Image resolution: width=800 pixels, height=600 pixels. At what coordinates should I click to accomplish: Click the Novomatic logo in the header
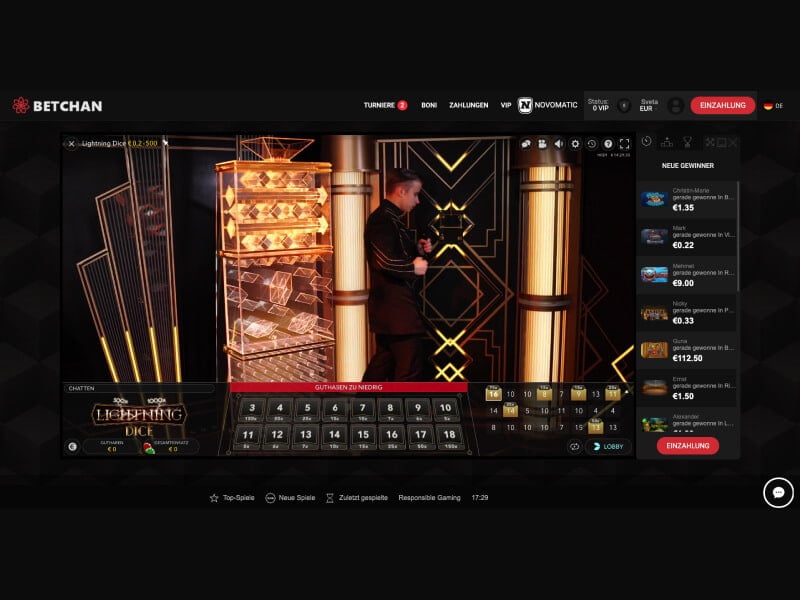coord(524,104)
